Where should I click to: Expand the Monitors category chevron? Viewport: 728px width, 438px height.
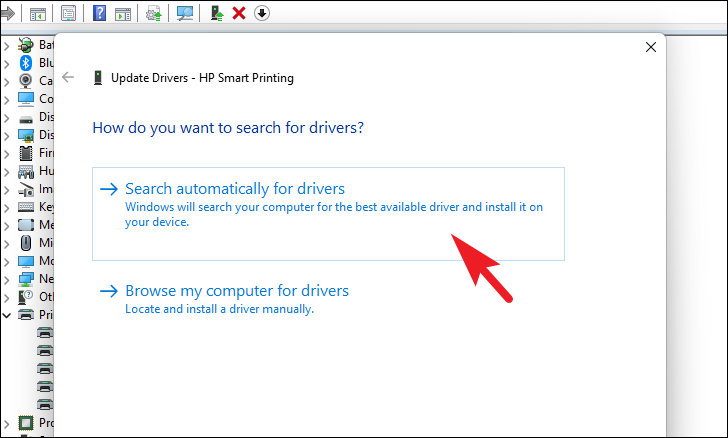click(x=6, y=261)
